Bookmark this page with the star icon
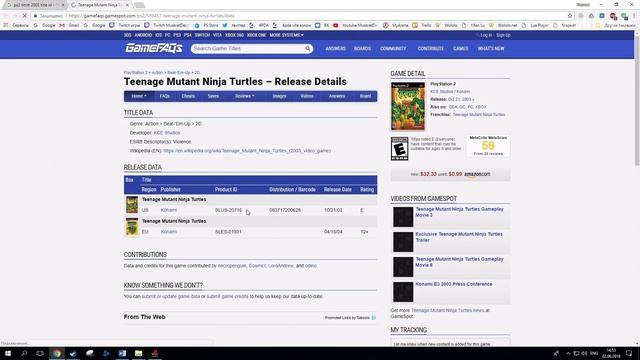Screen dimensions: 640x360 pyautogui.click(x=570, y=16)
